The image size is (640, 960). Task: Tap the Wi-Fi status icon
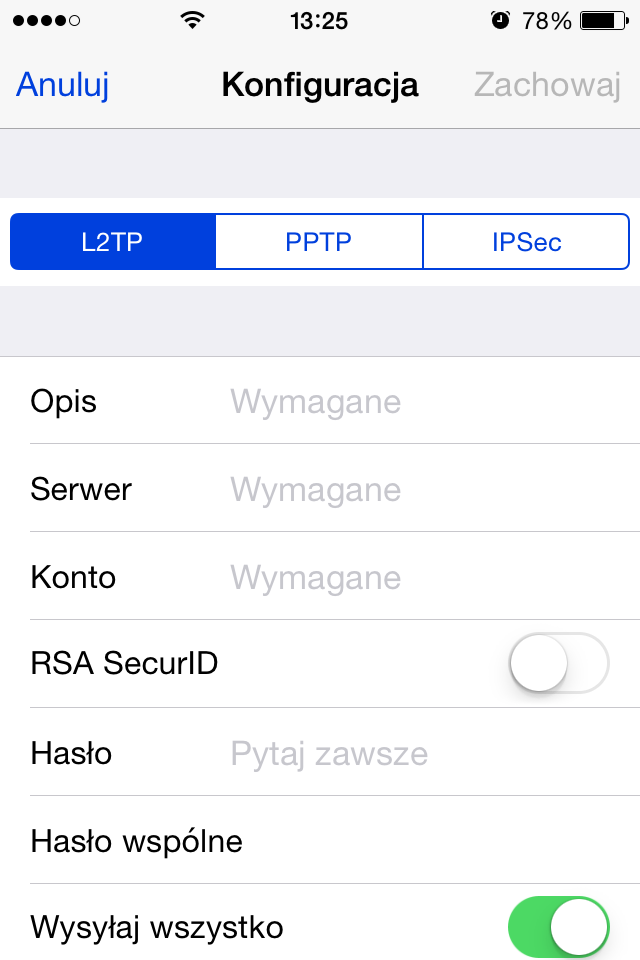pos(192,20)
